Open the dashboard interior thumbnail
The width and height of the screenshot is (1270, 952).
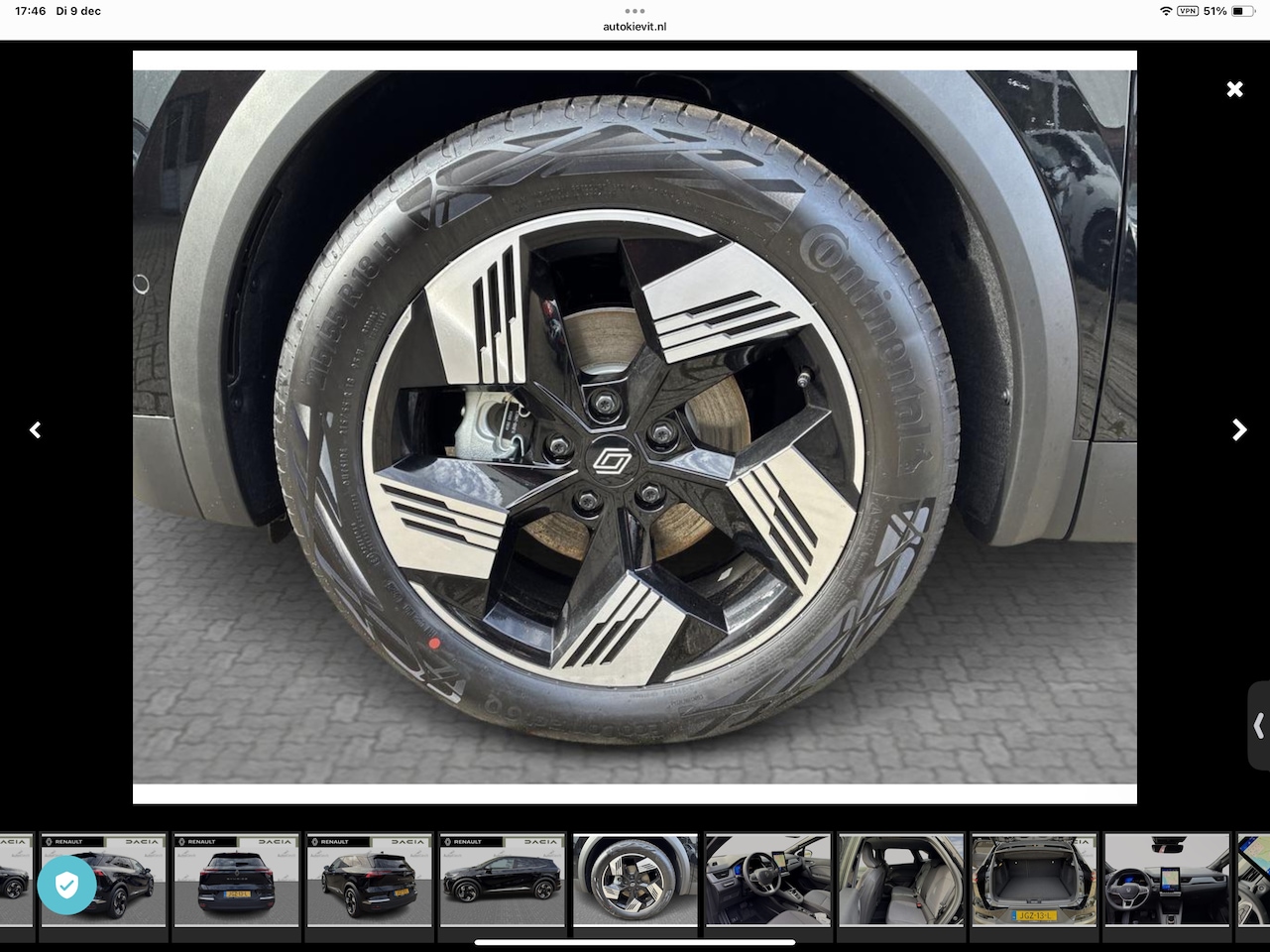pos(767,881)
